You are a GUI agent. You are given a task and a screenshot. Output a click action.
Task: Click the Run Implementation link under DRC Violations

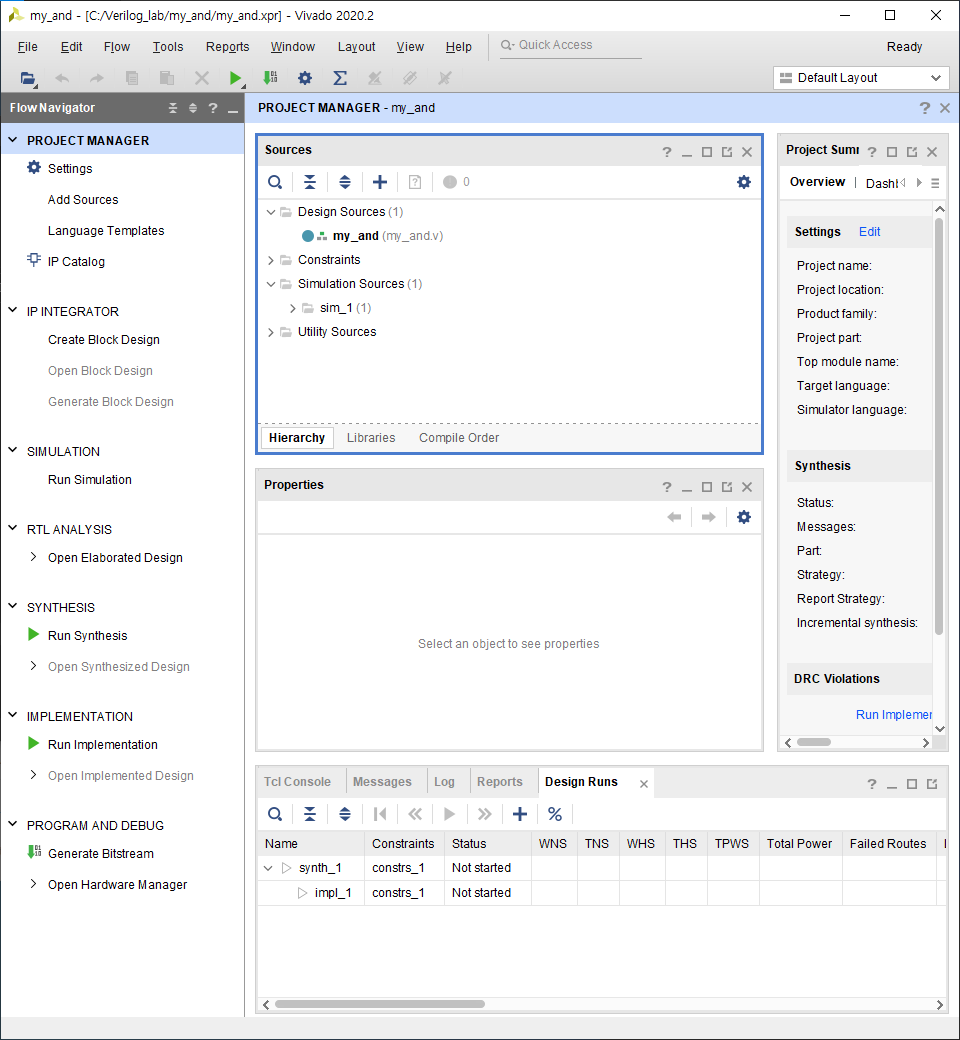coord(893,714)
